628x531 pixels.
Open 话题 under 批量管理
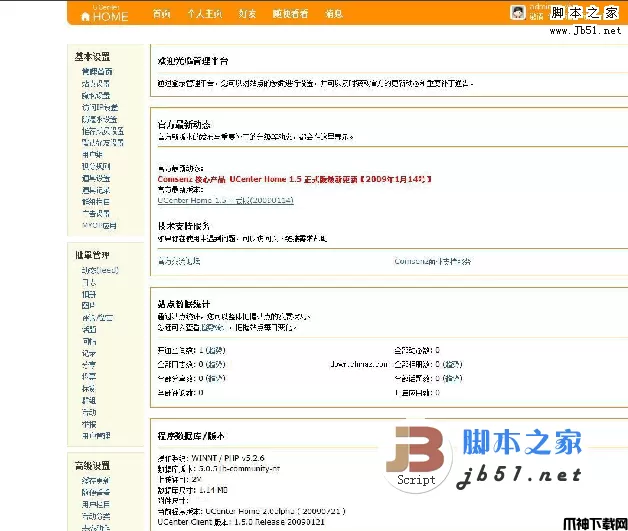pos(89,330)
